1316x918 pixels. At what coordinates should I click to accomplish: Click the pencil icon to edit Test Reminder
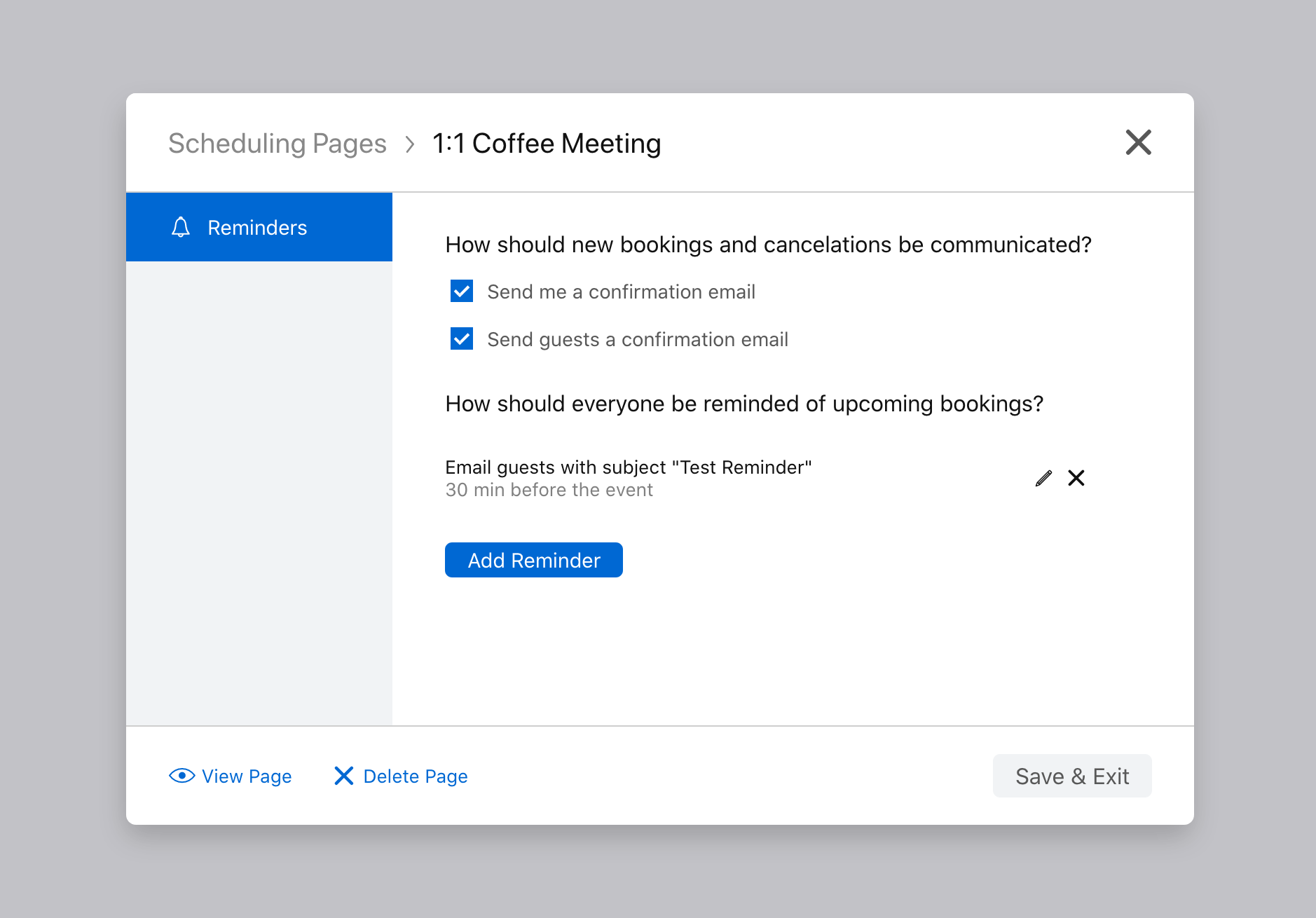1043,478
